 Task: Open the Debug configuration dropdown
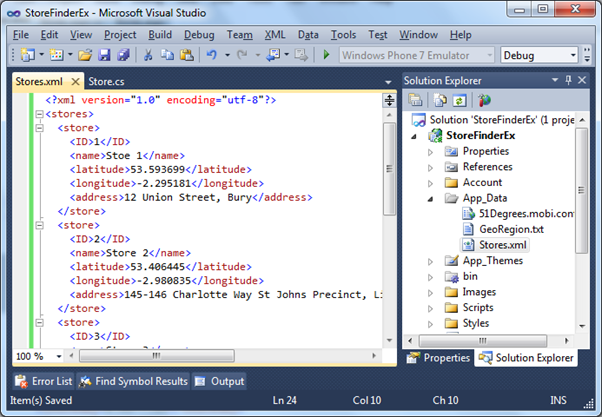click(x=573, y=55)
